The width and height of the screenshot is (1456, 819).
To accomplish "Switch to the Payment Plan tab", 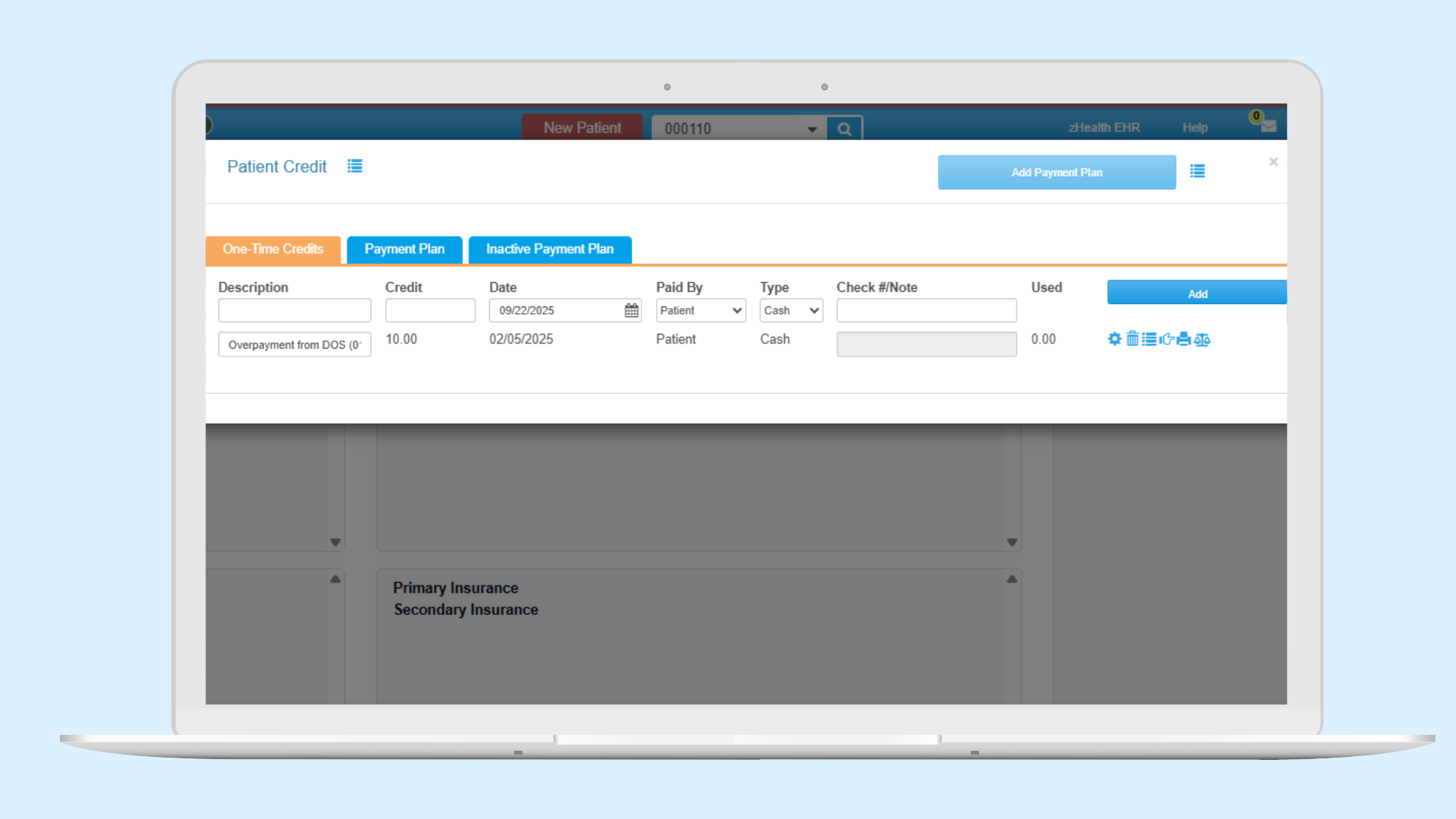I will pyautogui.click(x=404, y=249).
